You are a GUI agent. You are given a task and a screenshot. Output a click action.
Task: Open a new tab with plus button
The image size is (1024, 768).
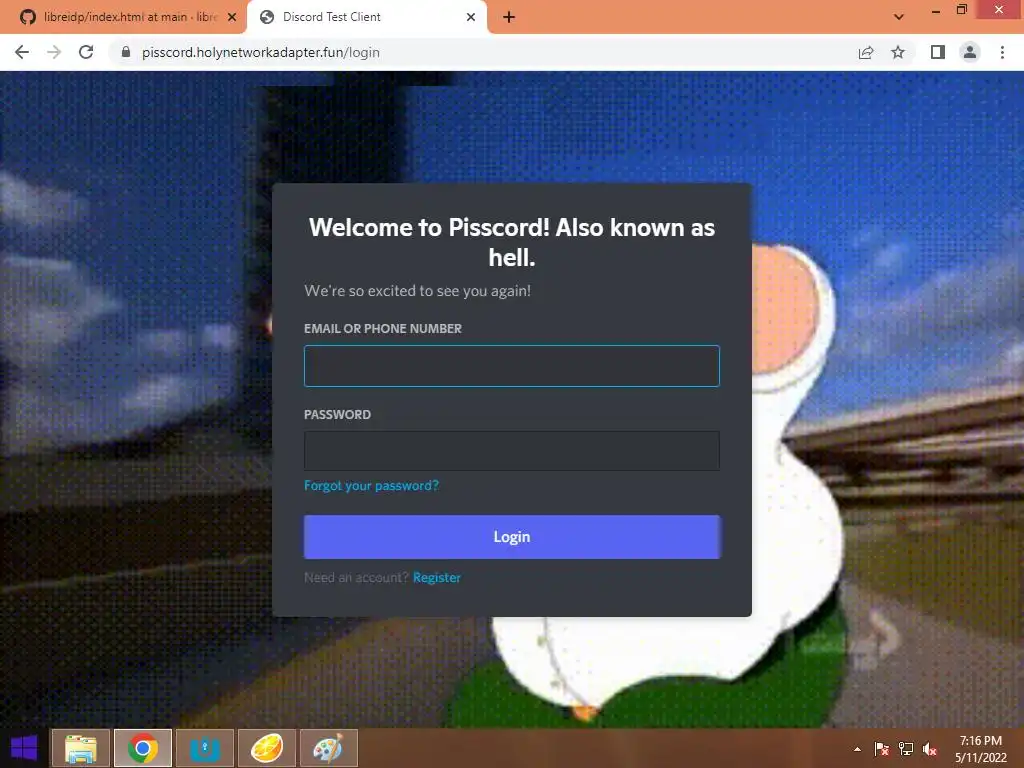point(509,17)
